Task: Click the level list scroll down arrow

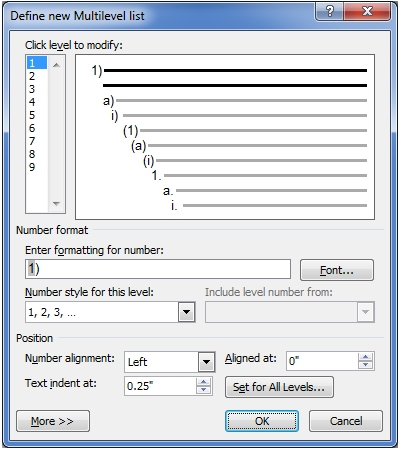Action: pos(56,203)
